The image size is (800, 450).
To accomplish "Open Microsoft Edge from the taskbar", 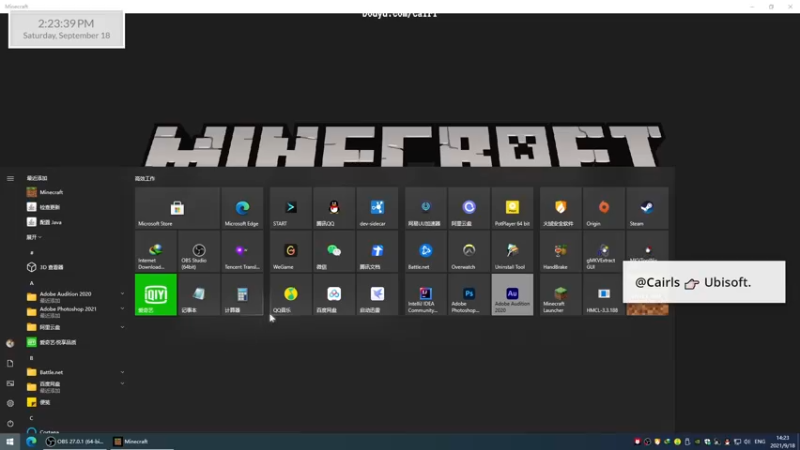I will coord(31,442).
